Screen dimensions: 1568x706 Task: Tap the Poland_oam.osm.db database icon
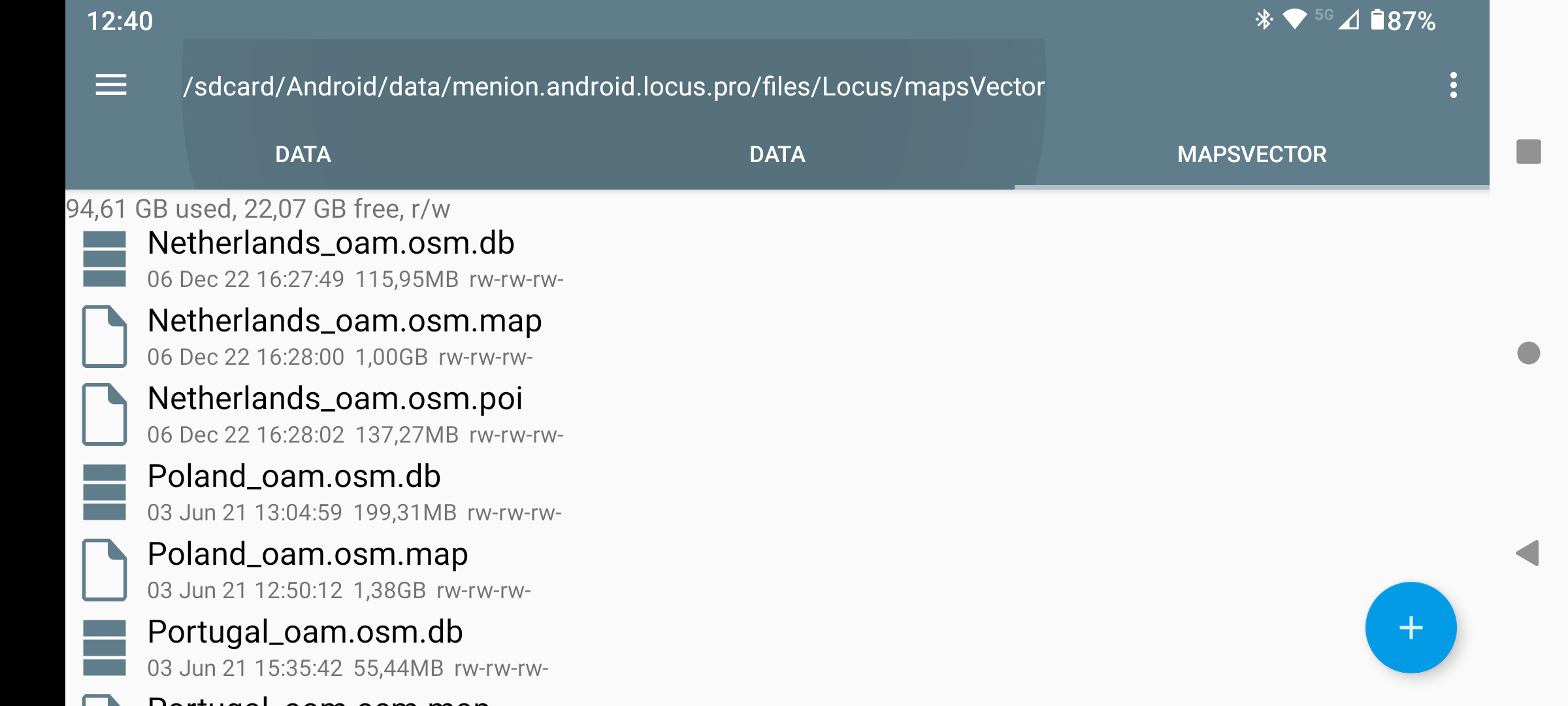click(105, 492)
